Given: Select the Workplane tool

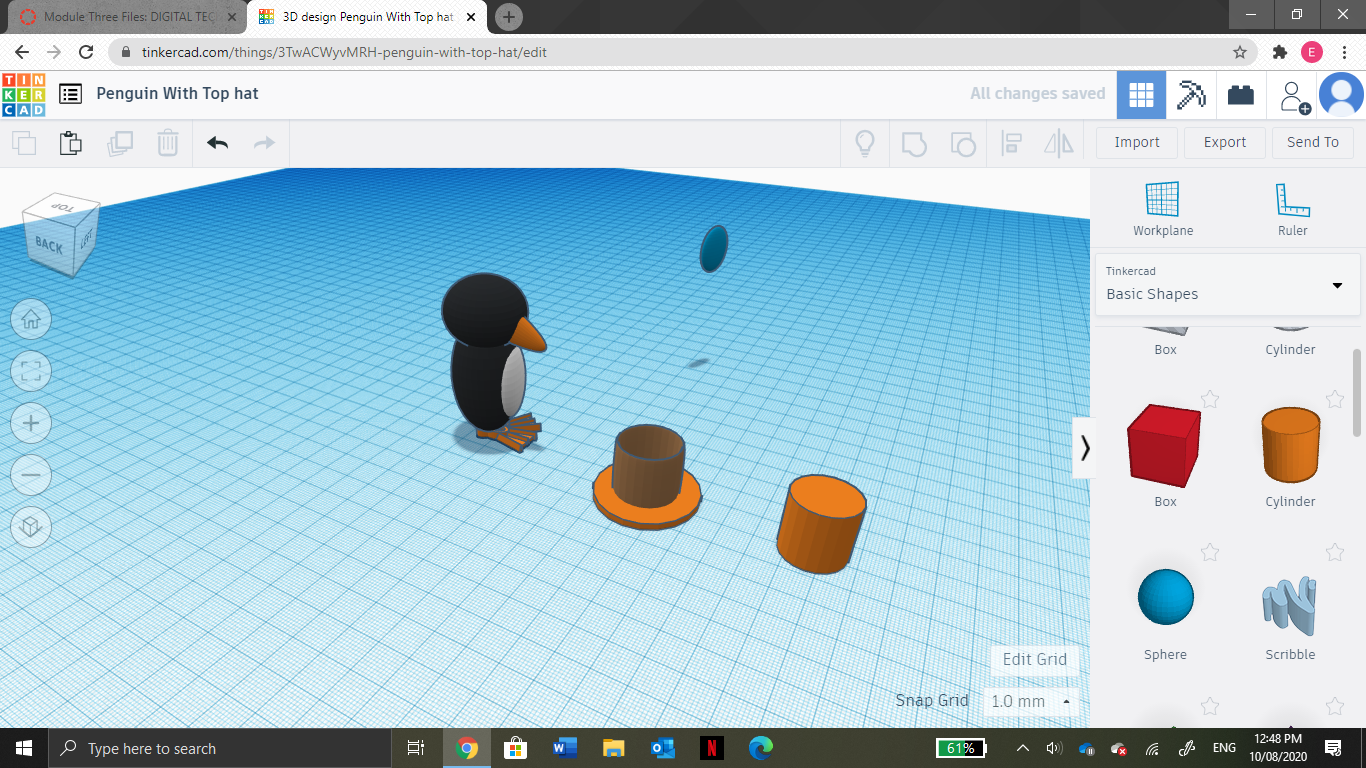Looking at the screenshot, I should pos(1163,209).
